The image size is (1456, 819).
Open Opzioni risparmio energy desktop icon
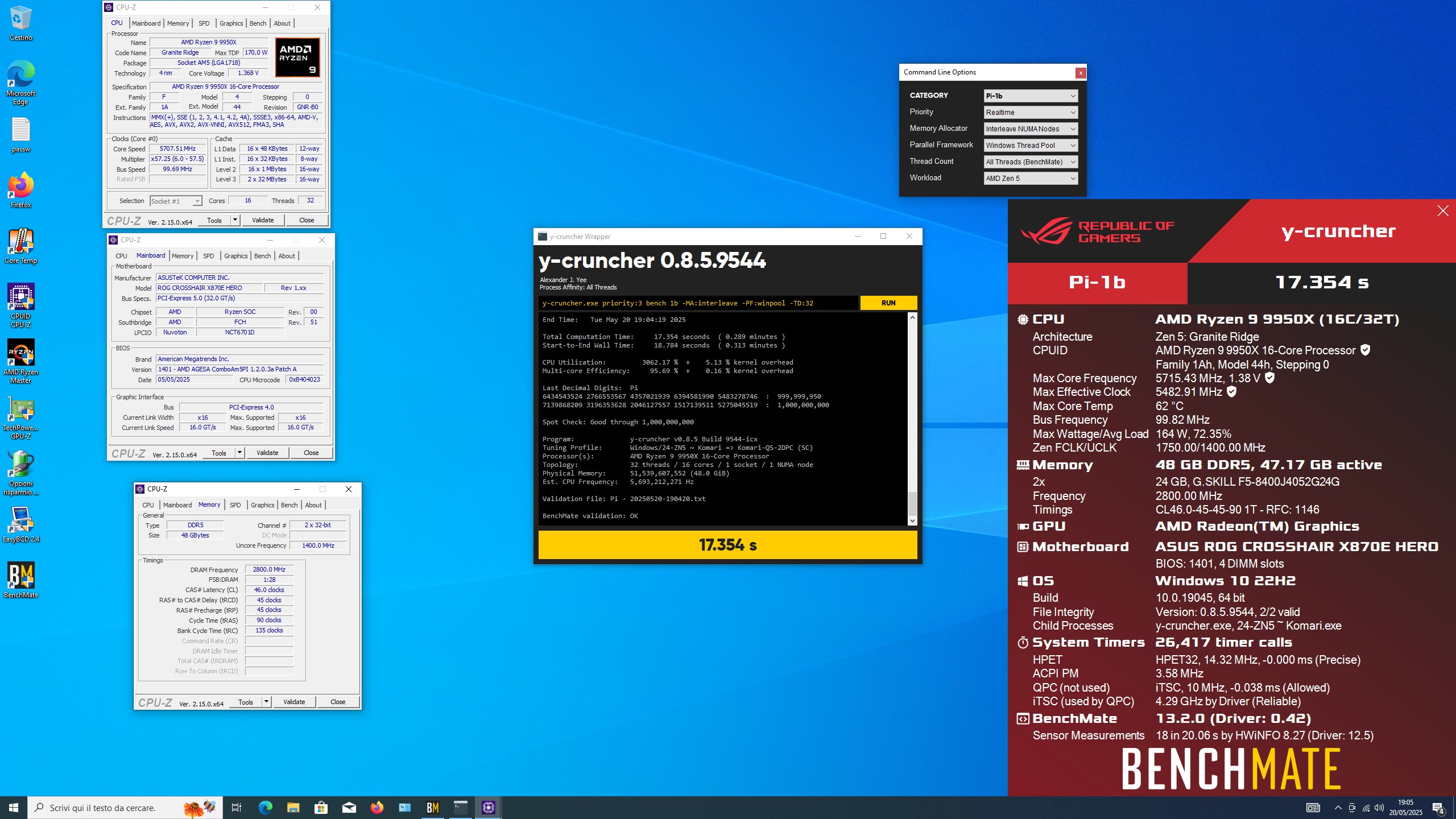pos(20,473)
